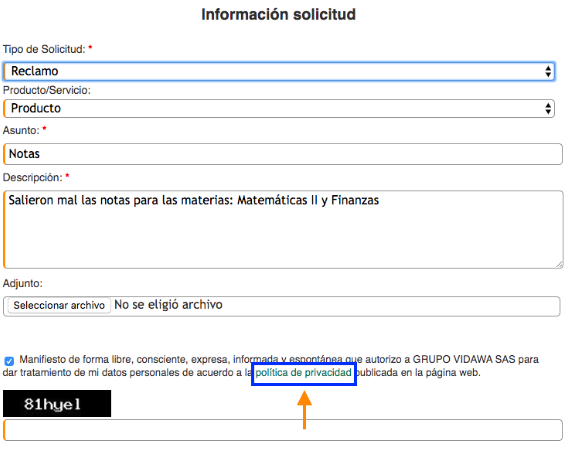Click the 'Información solicitud' heading

click(x=278, y=15)
